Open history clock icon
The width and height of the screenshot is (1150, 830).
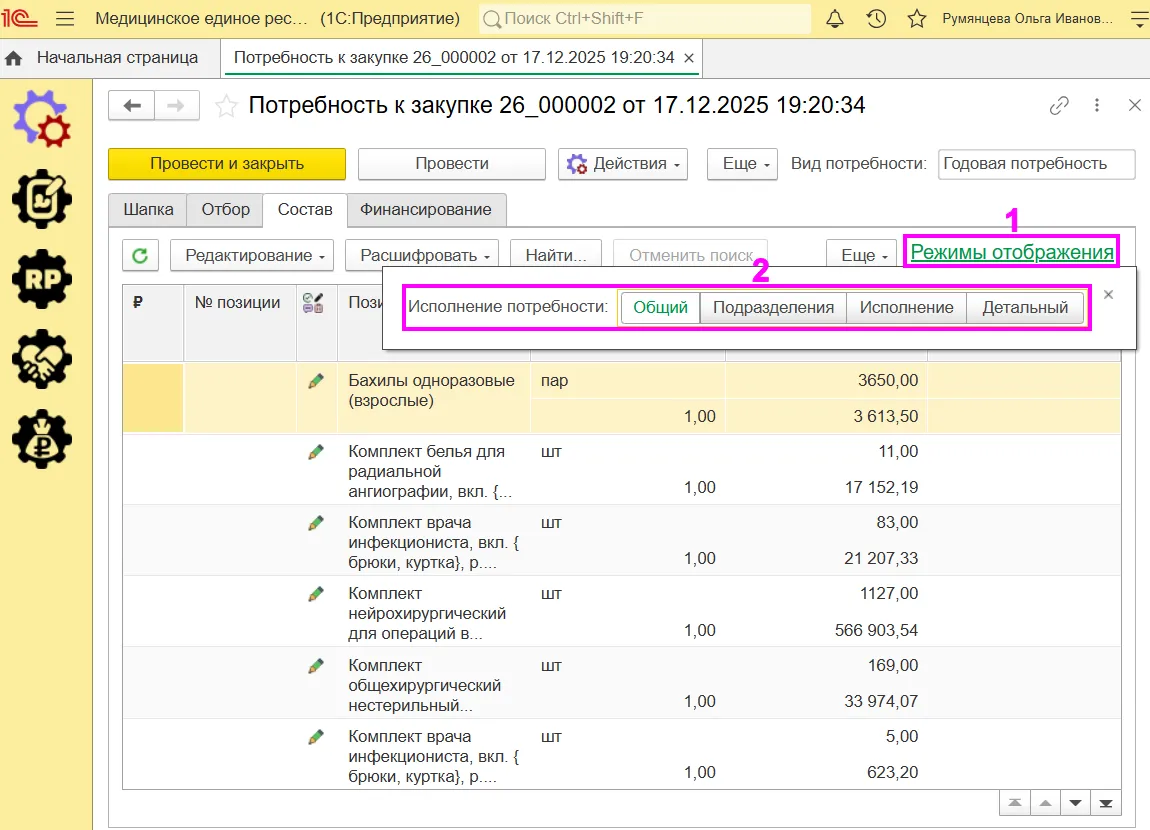(876, 18)
